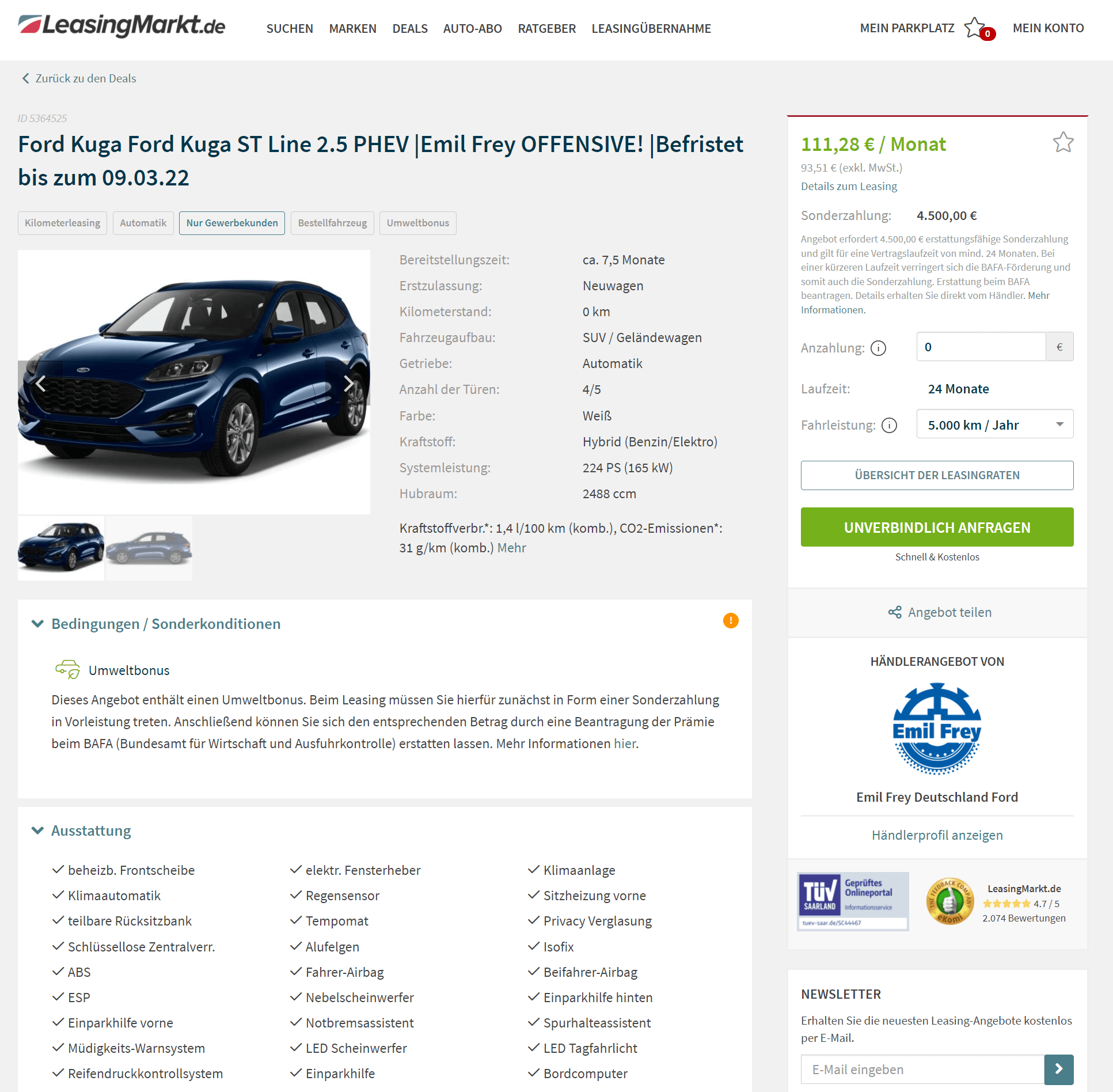
Task: Toggle the Umweltbonus tag
Action: (418, 223)
